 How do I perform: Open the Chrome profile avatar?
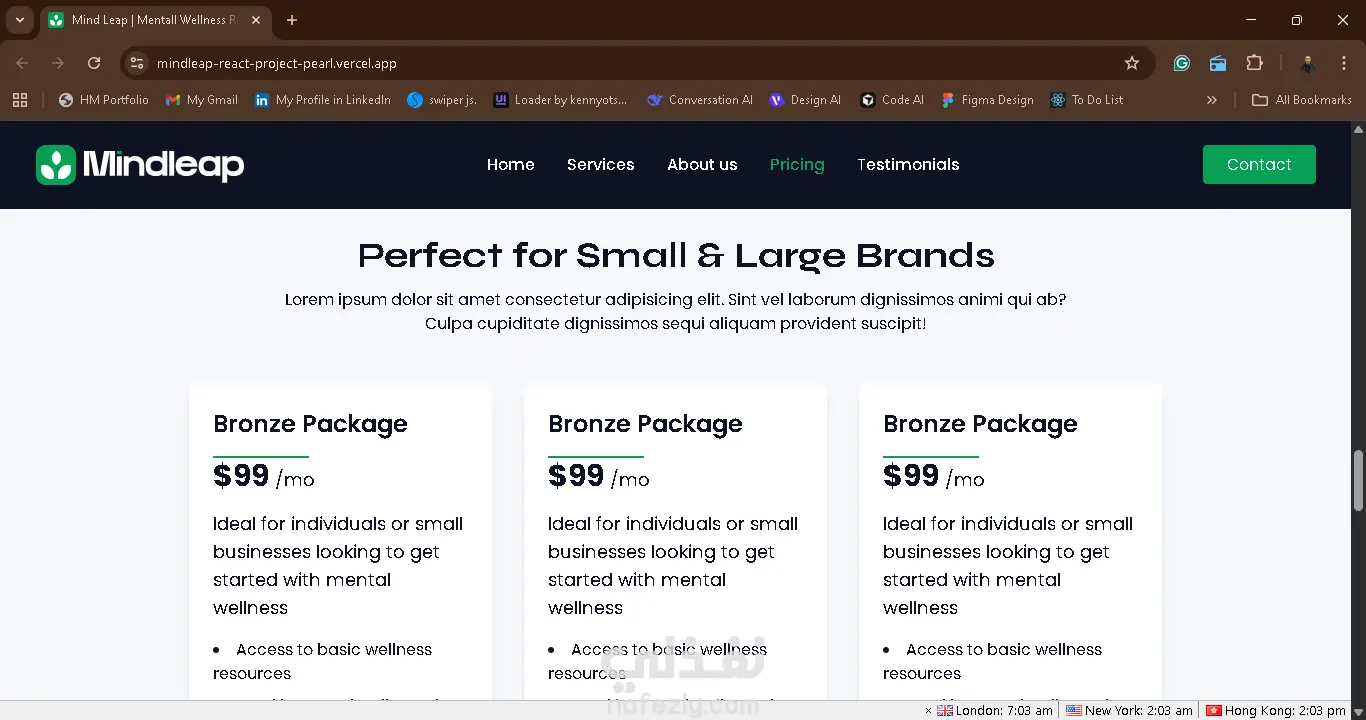tap(1307, 63)
